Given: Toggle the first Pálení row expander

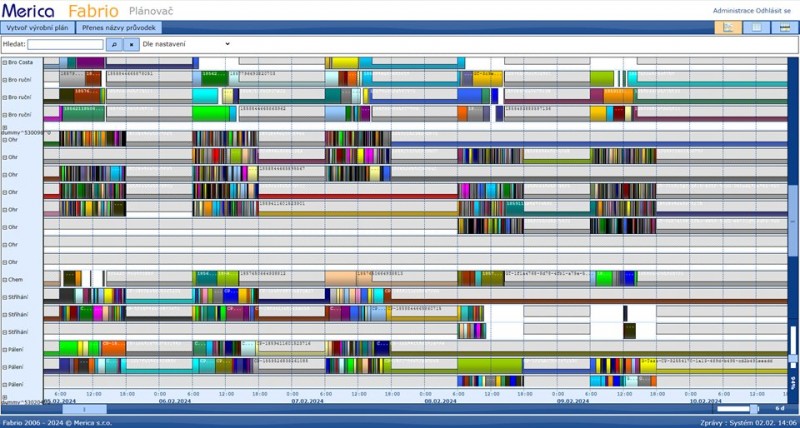Looking at the screenshot, I should 4,349.
